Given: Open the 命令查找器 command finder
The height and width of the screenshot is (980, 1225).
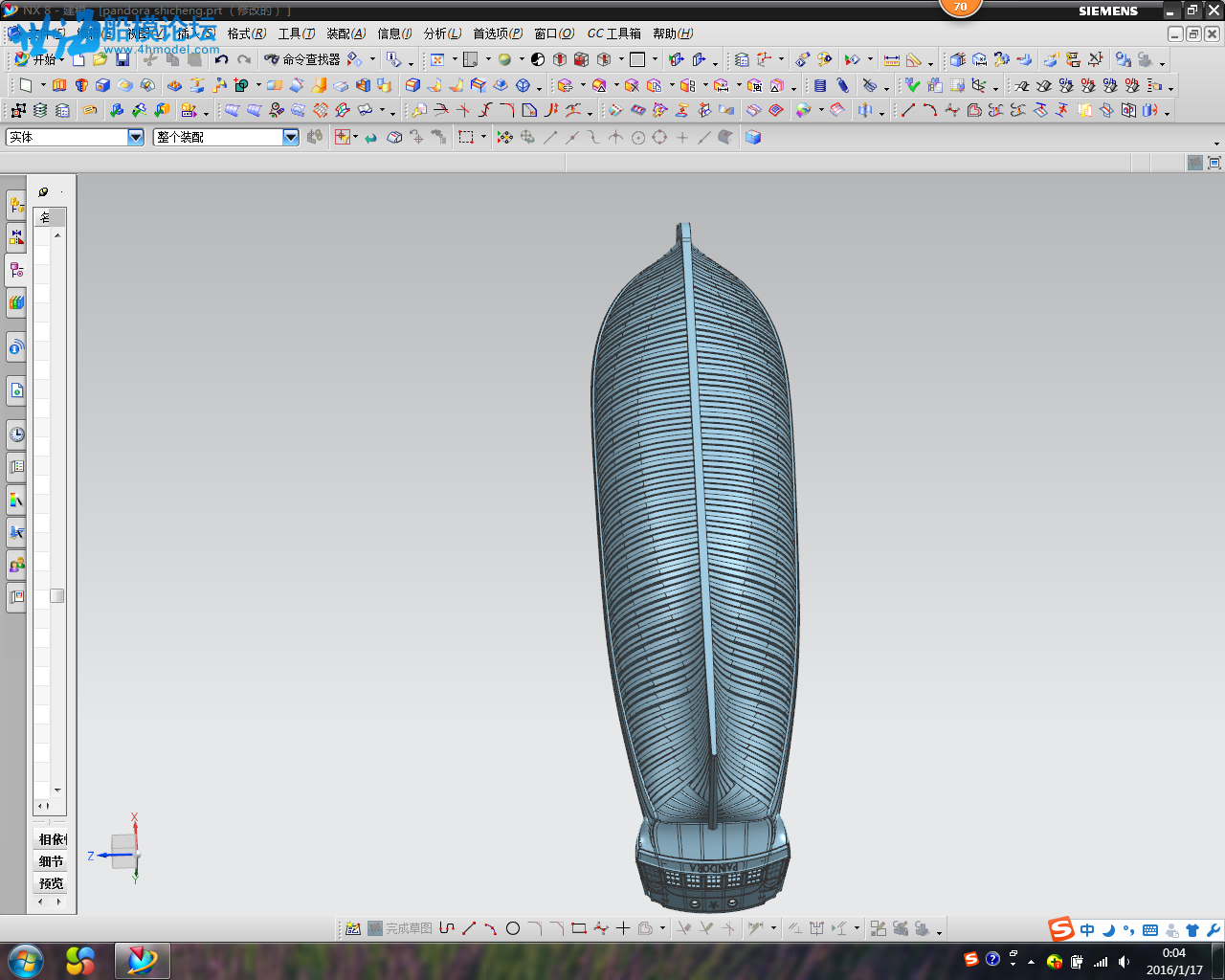Looking at the screenshot, I should coord(302,59).
